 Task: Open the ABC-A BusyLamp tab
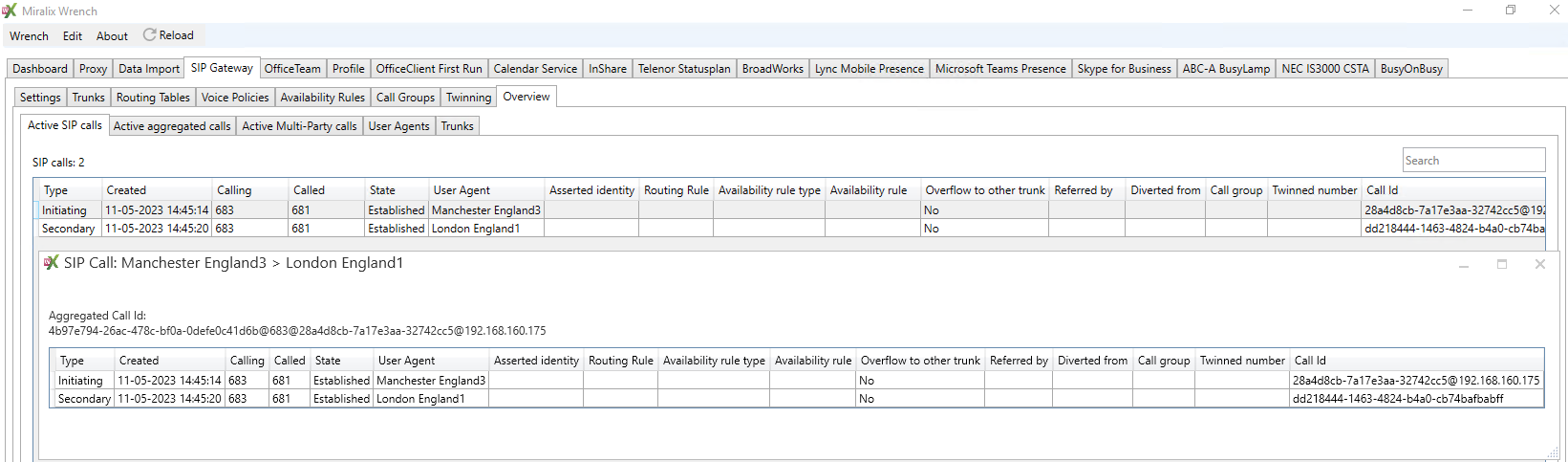point(1226,69)
